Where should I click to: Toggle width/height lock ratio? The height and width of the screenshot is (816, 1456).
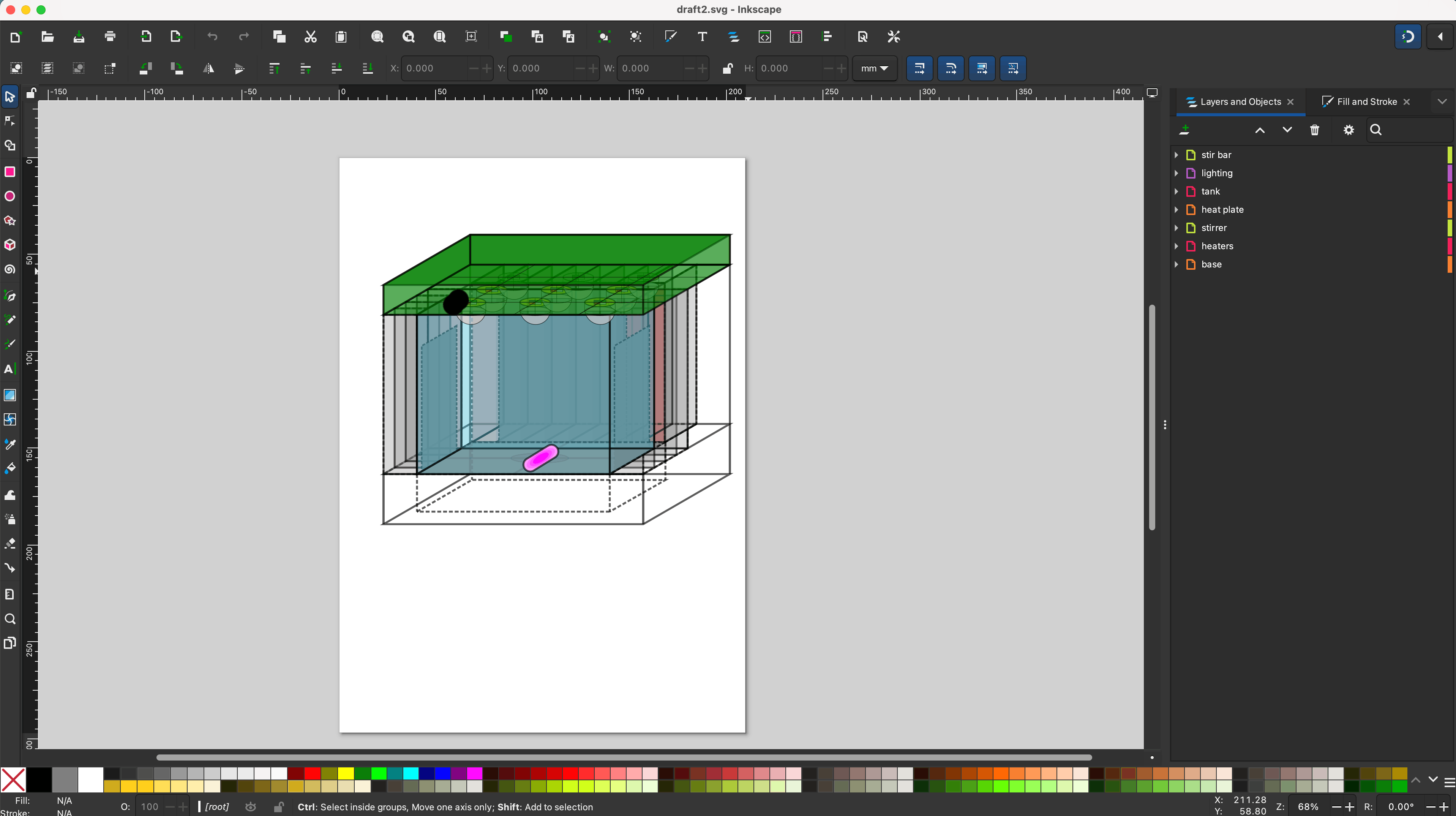728,68
